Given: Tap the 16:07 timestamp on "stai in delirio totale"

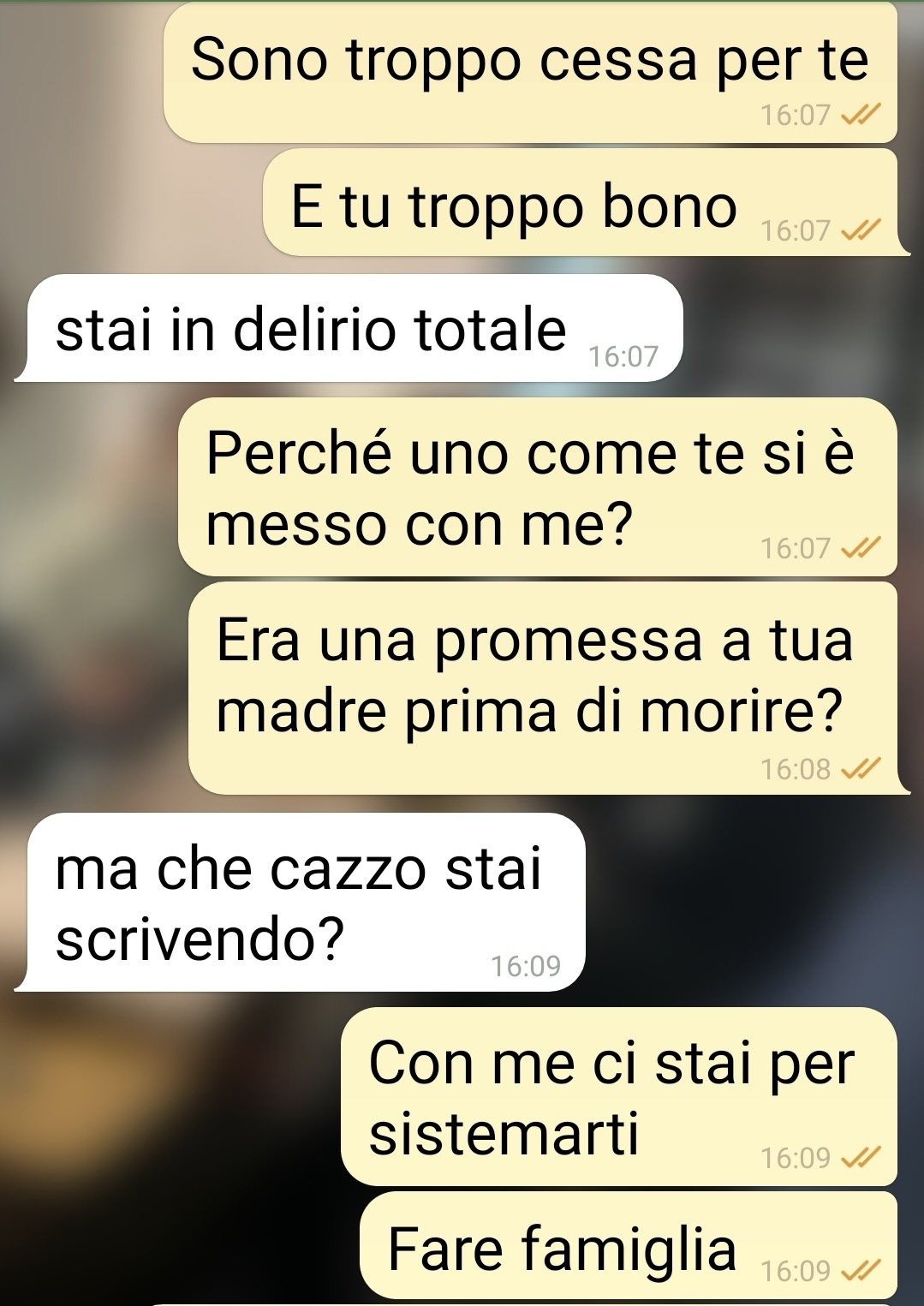Looking at the screenshot, I should tap(623, 356).
